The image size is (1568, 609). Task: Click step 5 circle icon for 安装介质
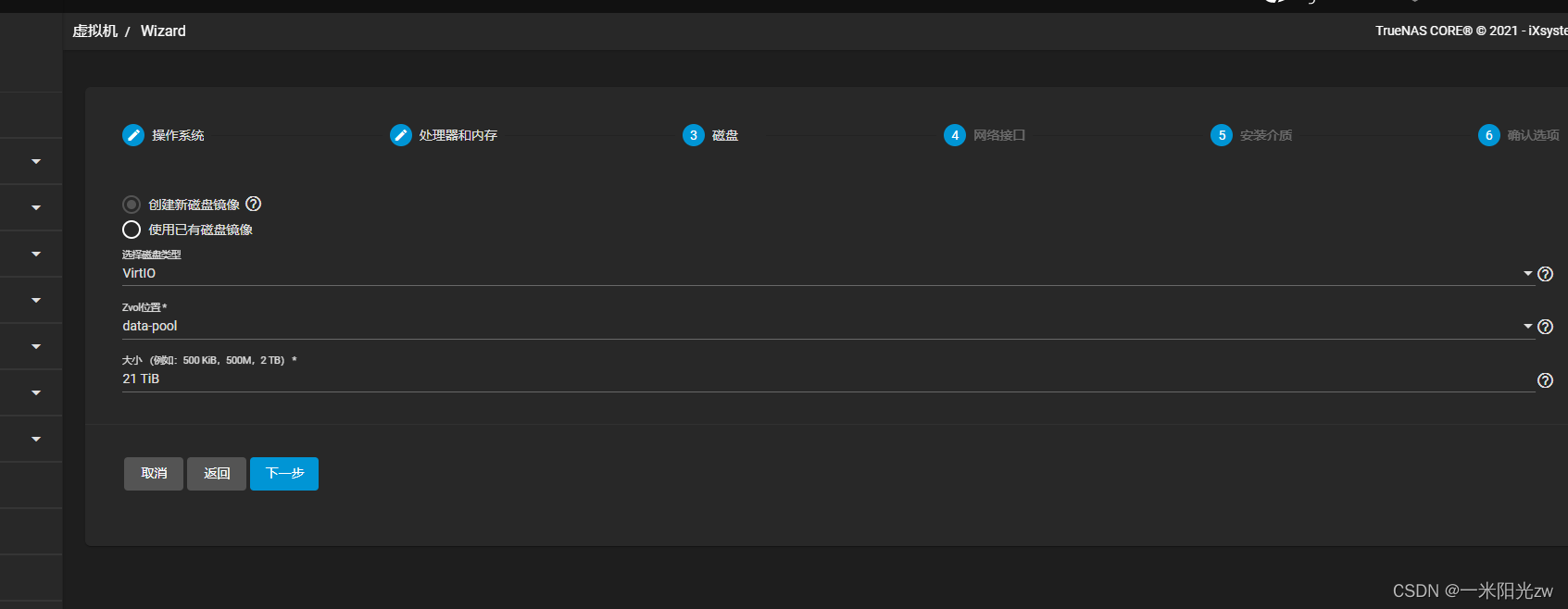[x=1222, y=135]
